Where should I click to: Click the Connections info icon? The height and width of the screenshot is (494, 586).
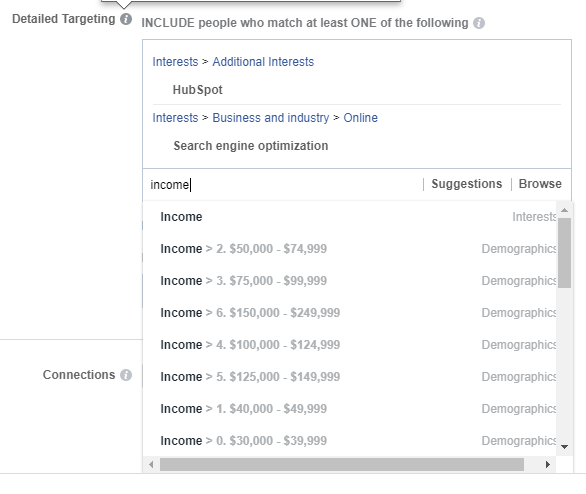pyautogui.click(x=126, y=375)
